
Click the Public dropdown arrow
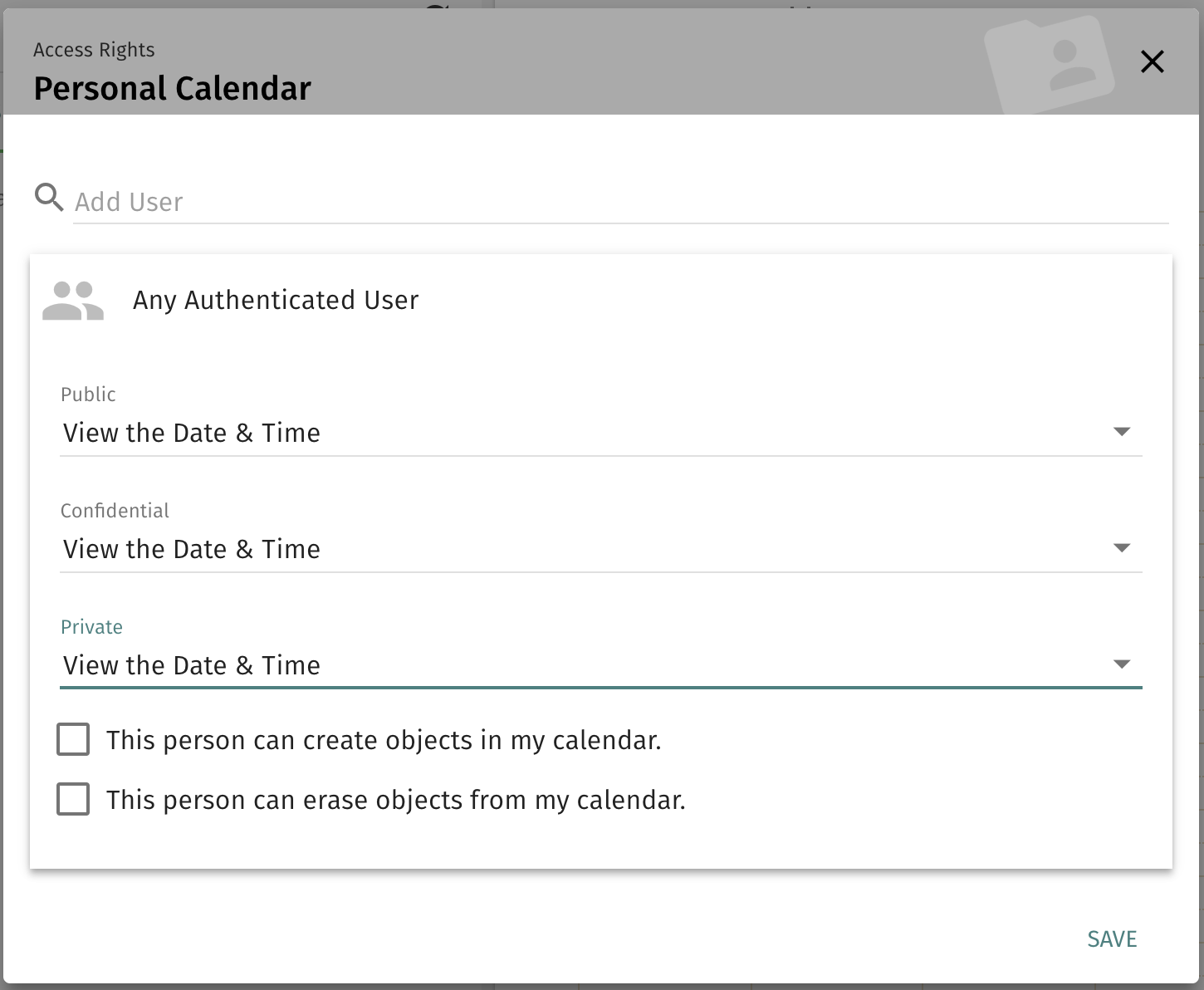point(1122,432)
